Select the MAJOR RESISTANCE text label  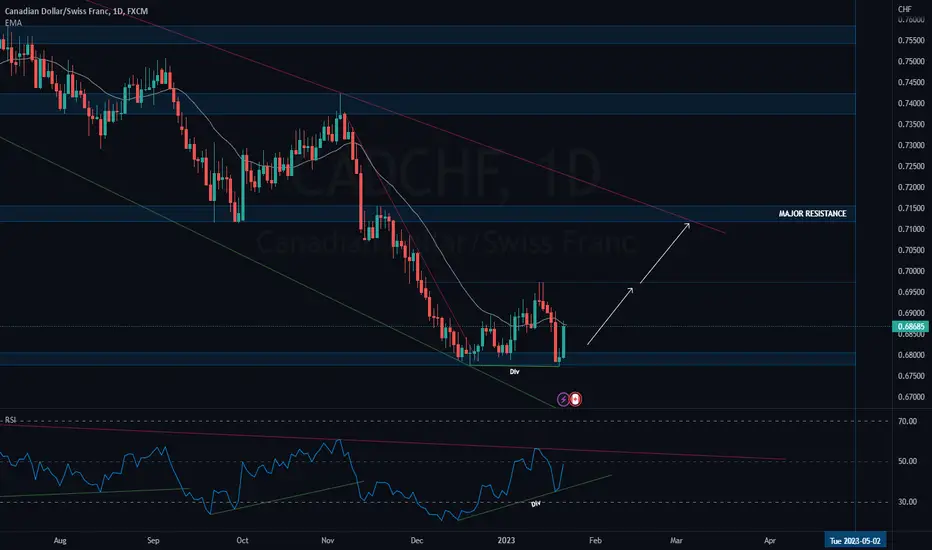(813, 213)
